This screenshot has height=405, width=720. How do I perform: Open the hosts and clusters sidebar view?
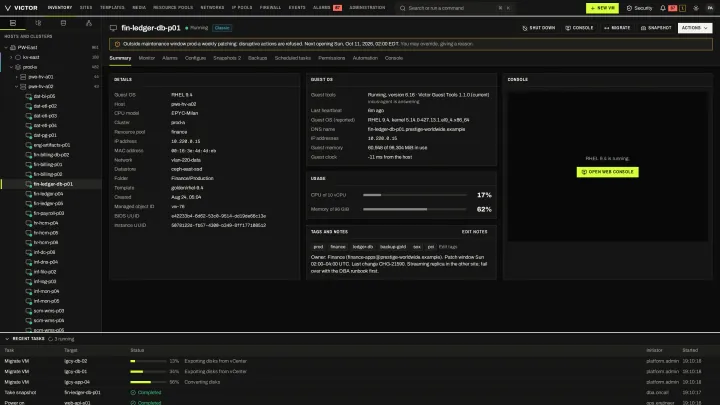click(x=13, y=23)
